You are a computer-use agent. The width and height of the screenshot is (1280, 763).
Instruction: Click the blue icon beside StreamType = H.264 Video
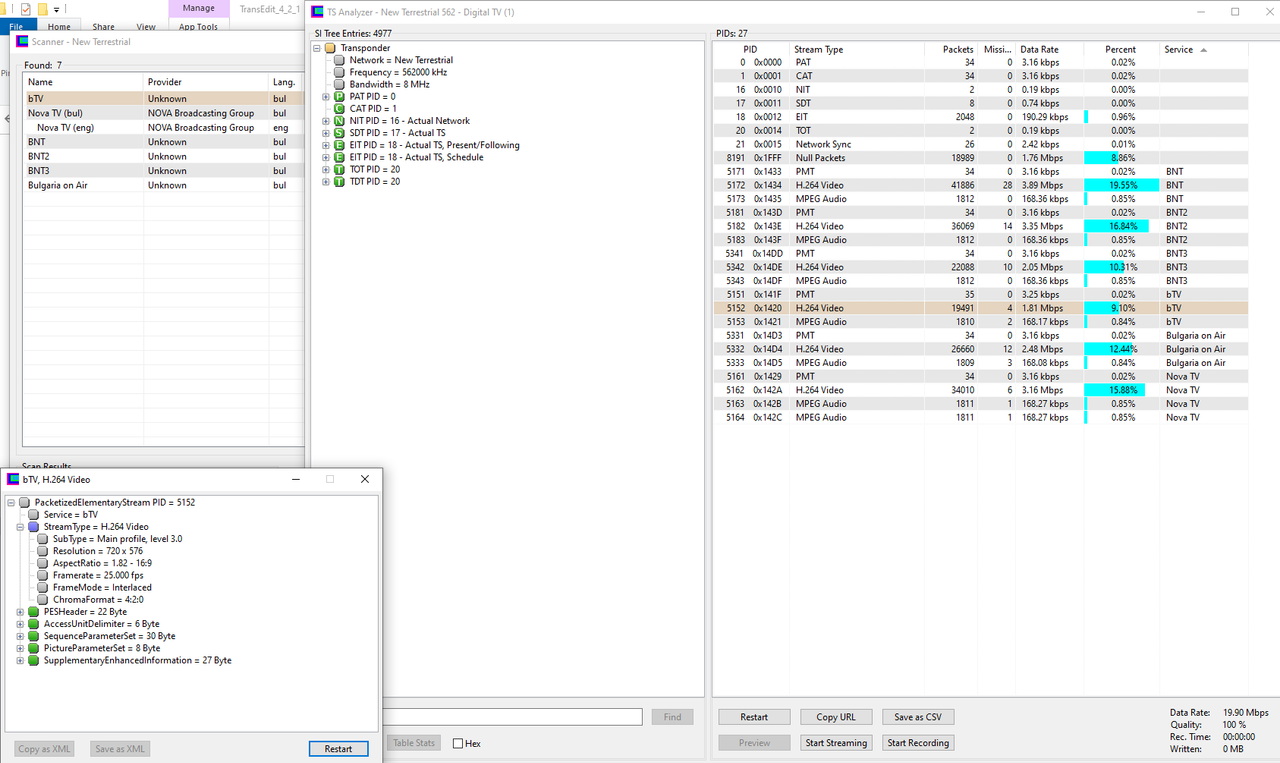tap(34, 526)
